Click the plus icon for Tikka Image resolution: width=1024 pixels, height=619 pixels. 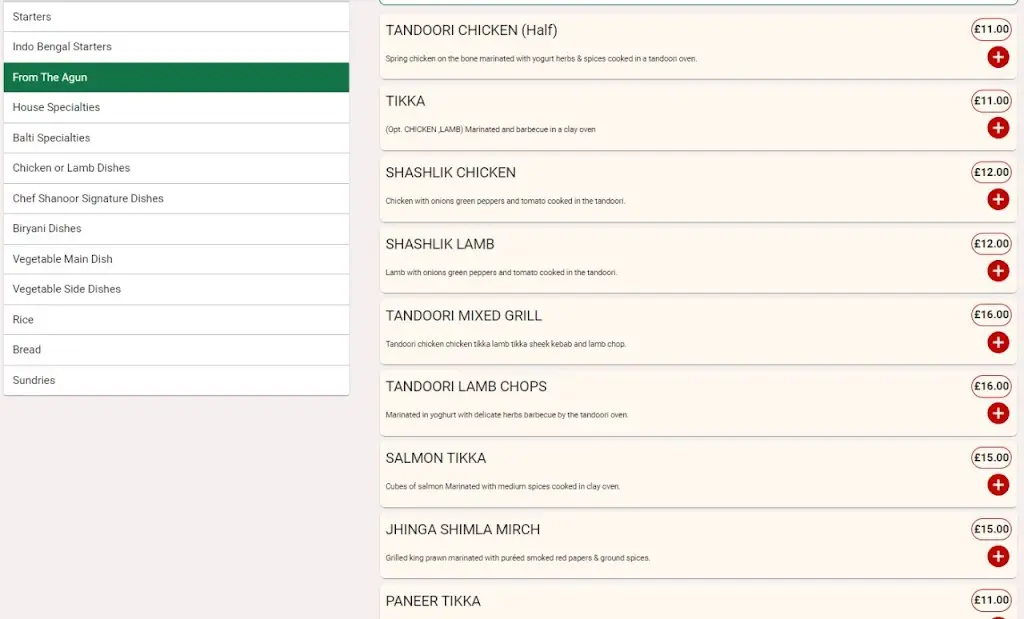(x=997, y=128)
